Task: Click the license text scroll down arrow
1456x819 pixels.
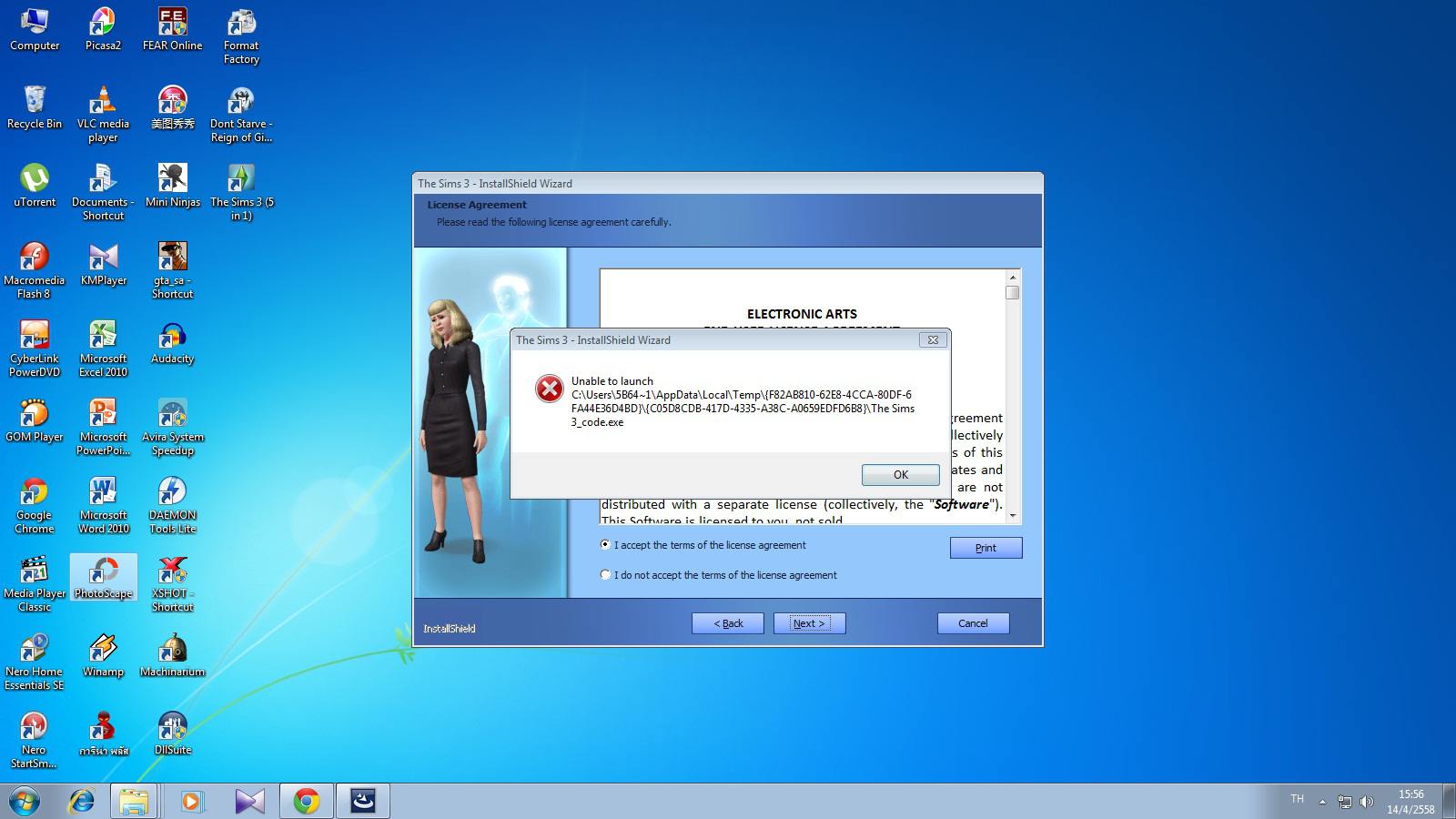Action: click(x=1012, y=515)
